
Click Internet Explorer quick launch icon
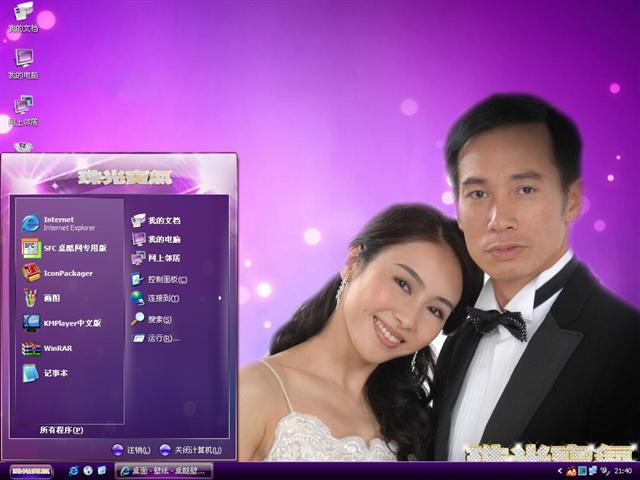(73, 471)
